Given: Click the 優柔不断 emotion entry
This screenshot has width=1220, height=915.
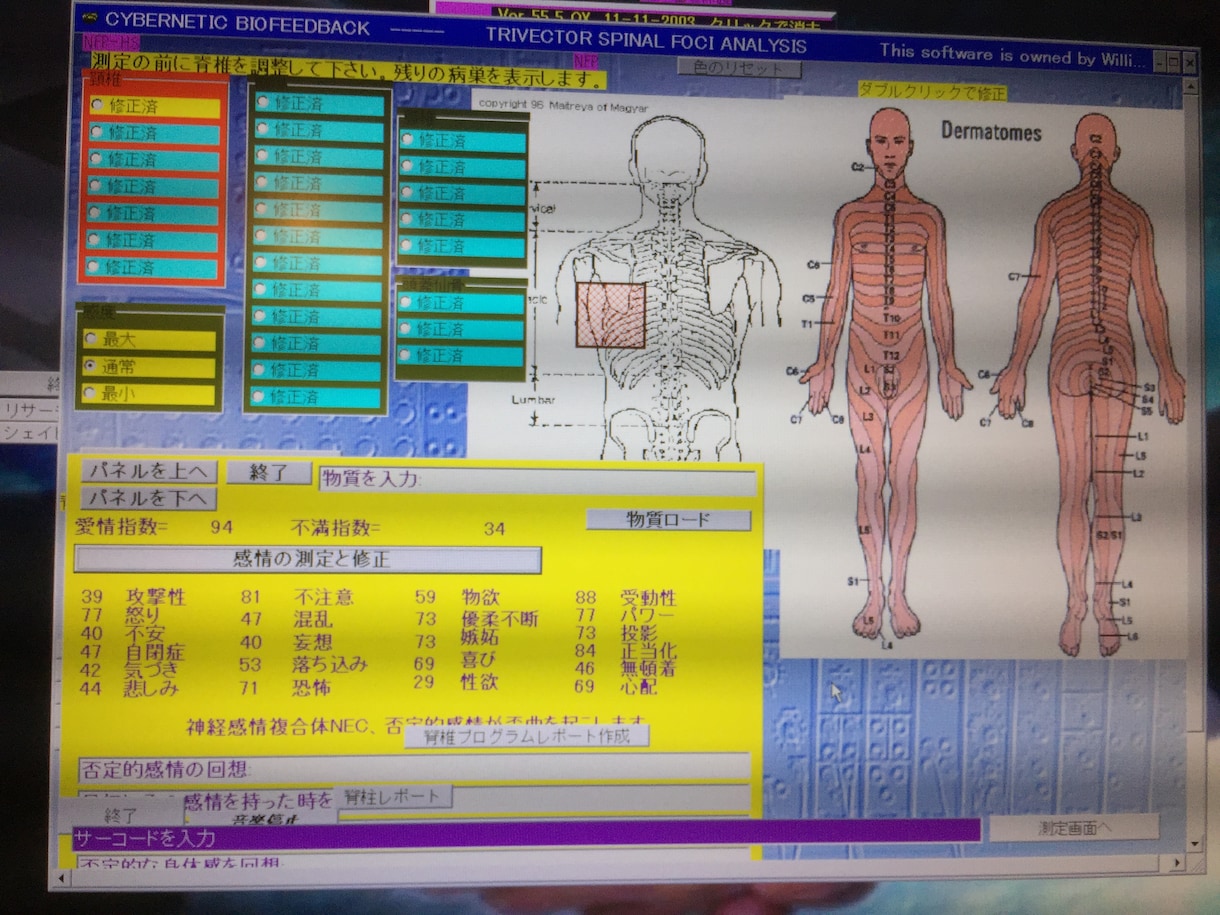Looking at the screenshot, I should click(499, 620).
